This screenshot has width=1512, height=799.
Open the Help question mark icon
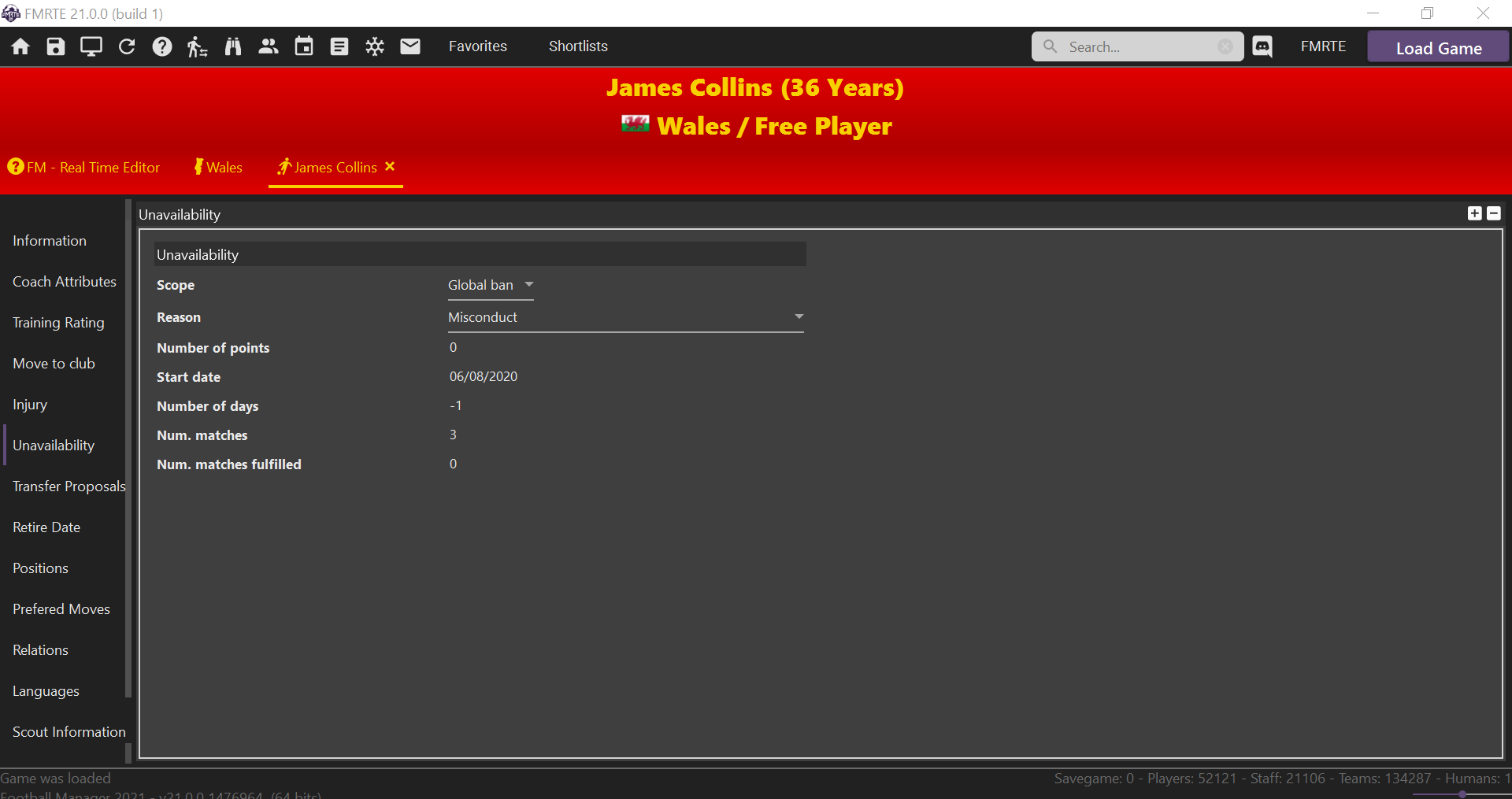pyautogui.click(x=162, y=46)
